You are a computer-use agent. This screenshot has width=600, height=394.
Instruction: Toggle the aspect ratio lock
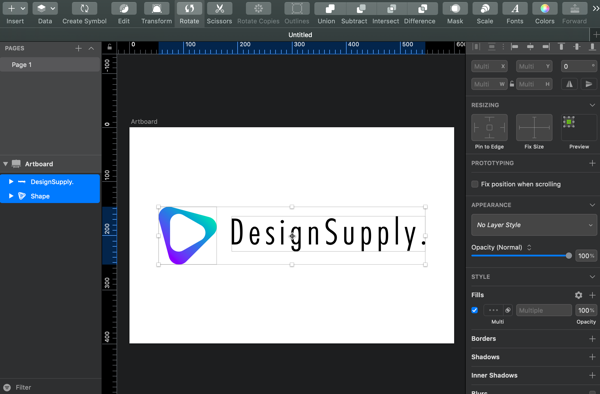pos(512,84)
